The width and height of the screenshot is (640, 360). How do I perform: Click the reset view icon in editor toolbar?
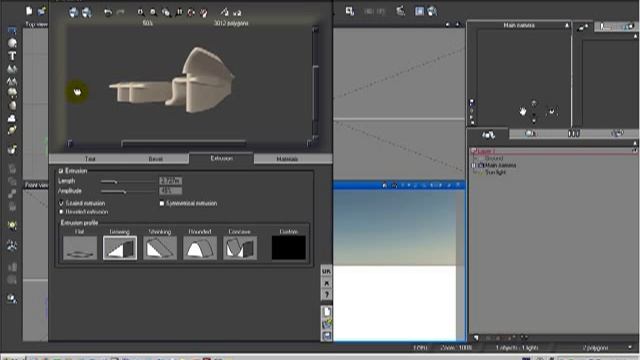pyautogui.click(x=179, y=12)
